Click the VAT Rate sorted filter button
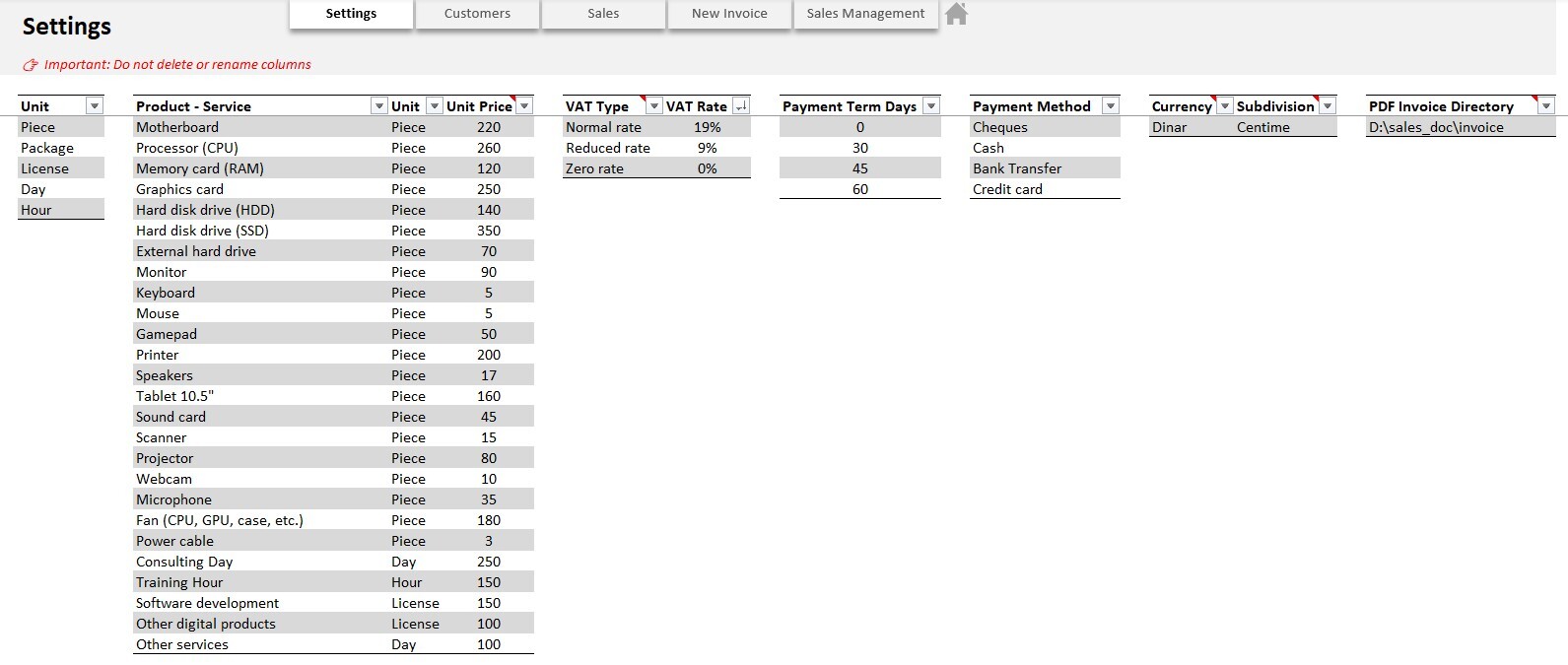This screenshot has width=1568, height=665. pyautogui.click(x=741, y=106)
